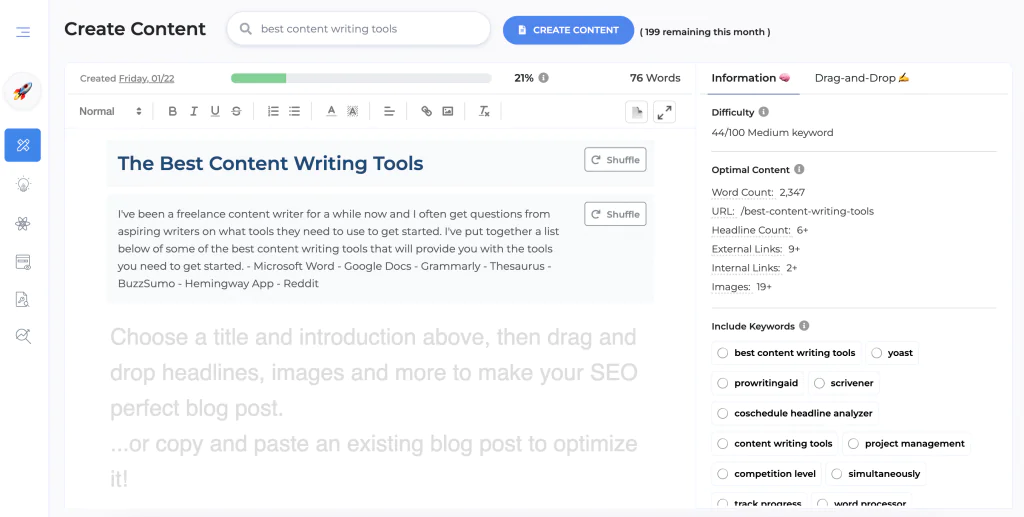Expand editor to fullscreen
1024x517 pixels.
click(x=664, y=112)
